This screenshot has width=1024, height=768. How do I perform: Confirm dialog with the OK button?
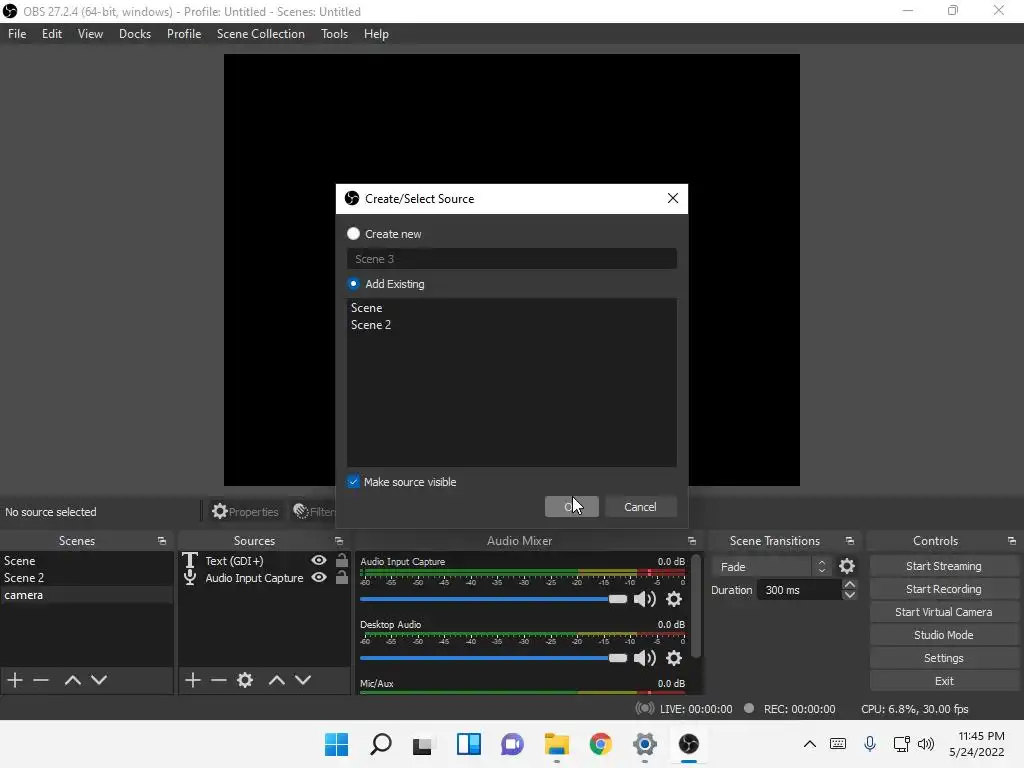click(571, 507)
